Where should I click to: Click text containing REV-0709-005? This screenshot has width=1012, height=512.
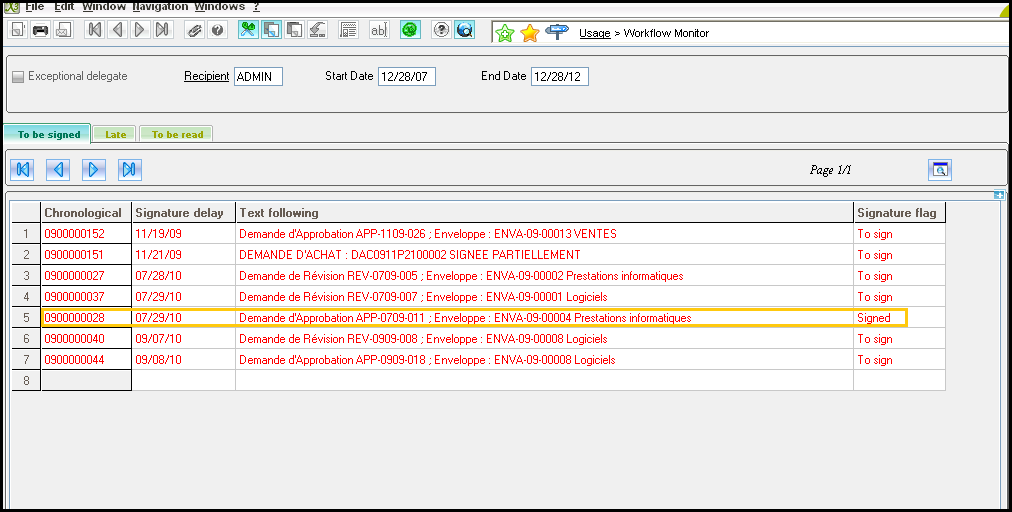click(461, 276)
